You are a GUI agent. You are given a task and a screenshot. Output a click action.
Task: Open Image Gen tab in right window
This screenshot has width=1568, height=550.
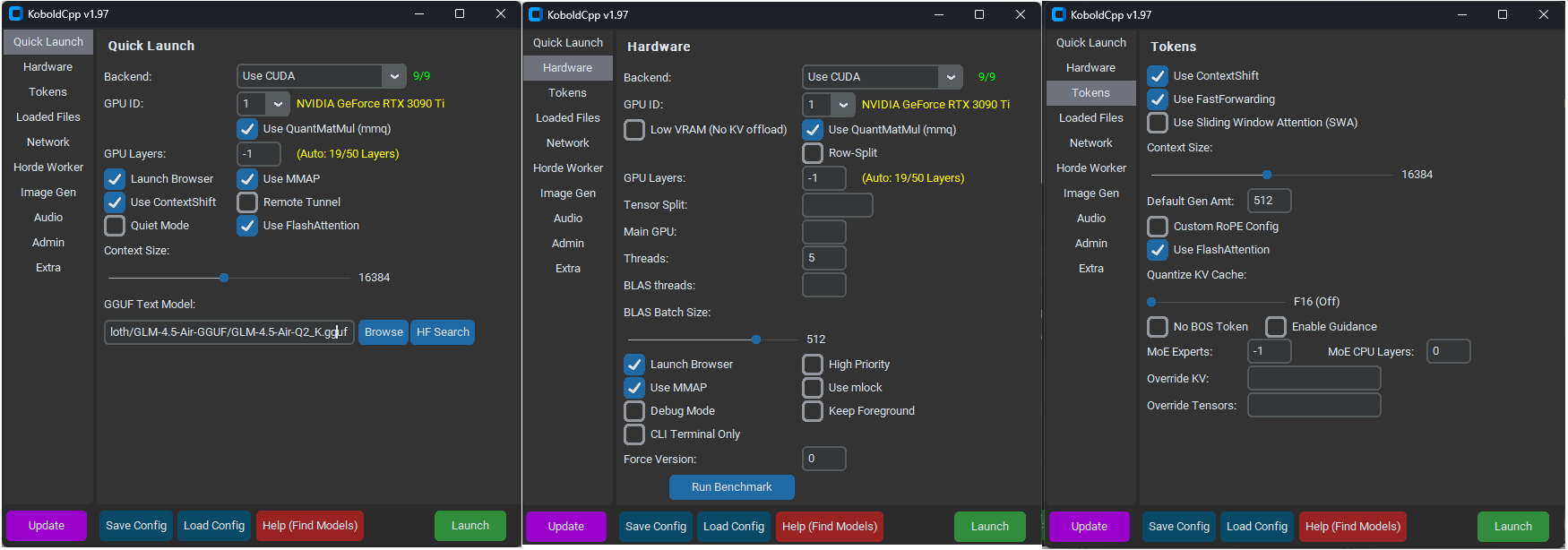1091,193
